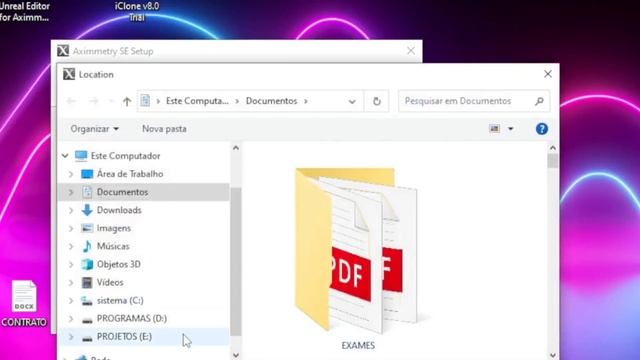Click the Este Computador monitor icon
The height and width of the screenshot is (360, 640).
pos(81,156)
